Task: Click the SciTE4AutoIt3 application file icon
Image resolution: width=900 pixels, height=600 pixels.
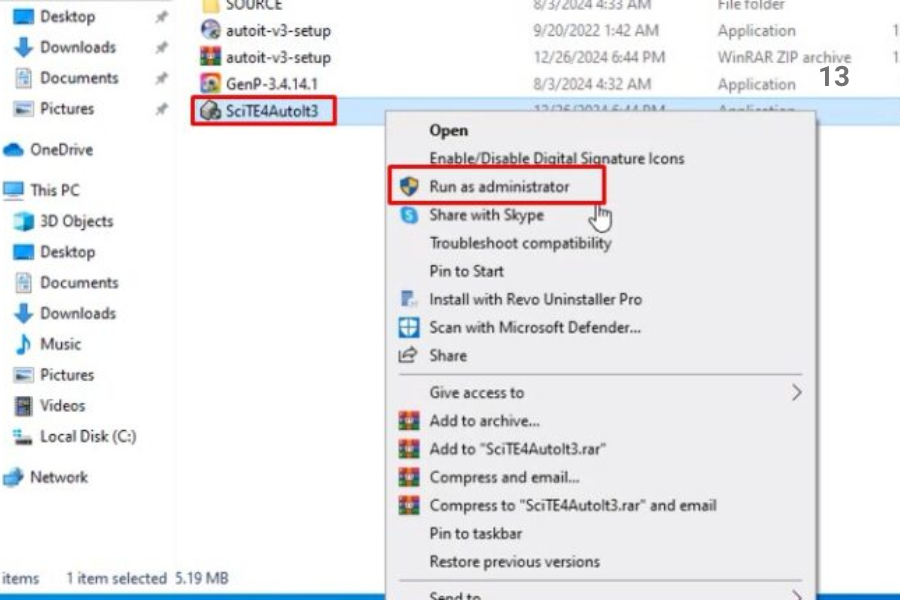Action: (210, 111)
